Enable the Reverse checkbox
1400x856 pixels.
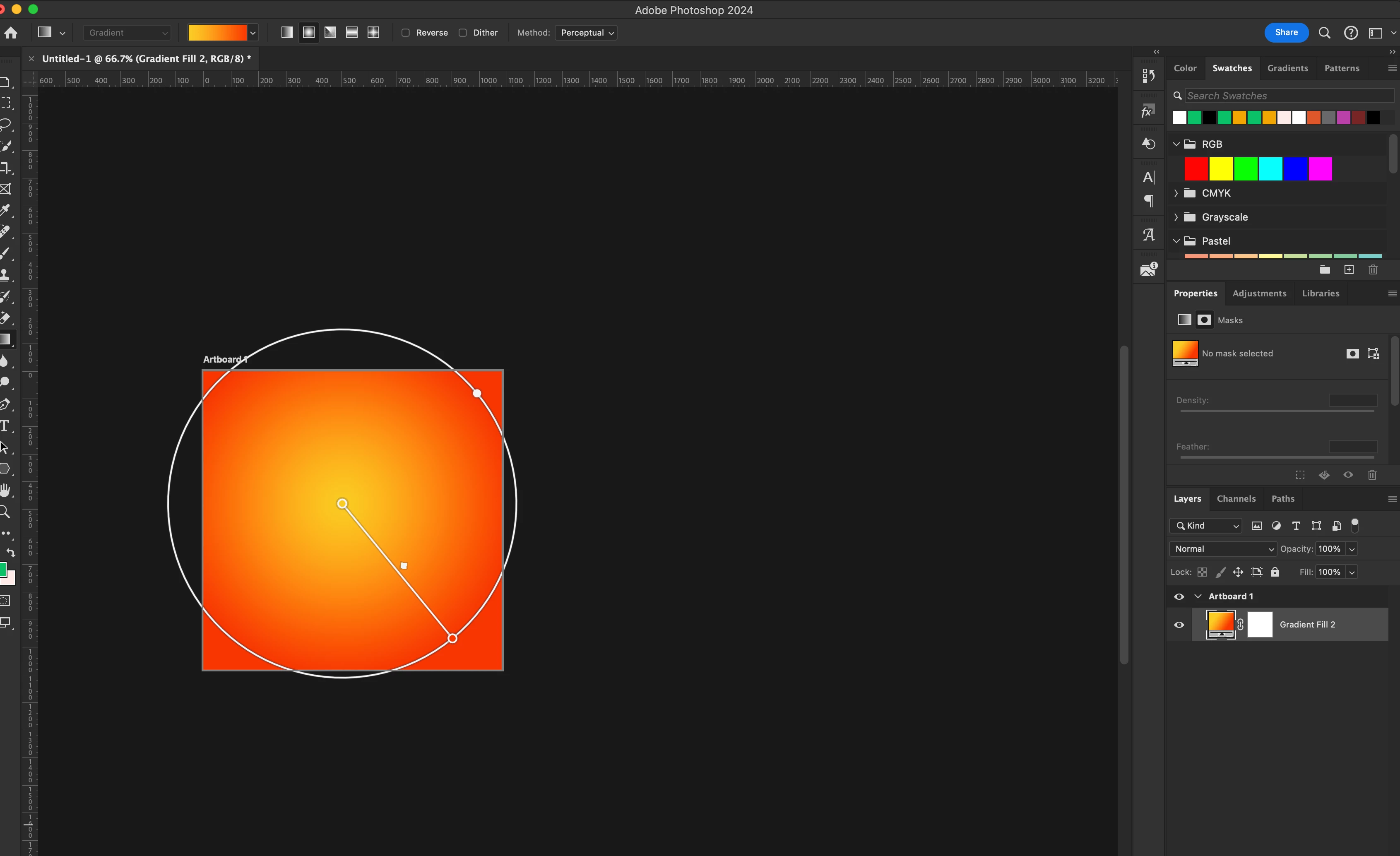[406, 32]
